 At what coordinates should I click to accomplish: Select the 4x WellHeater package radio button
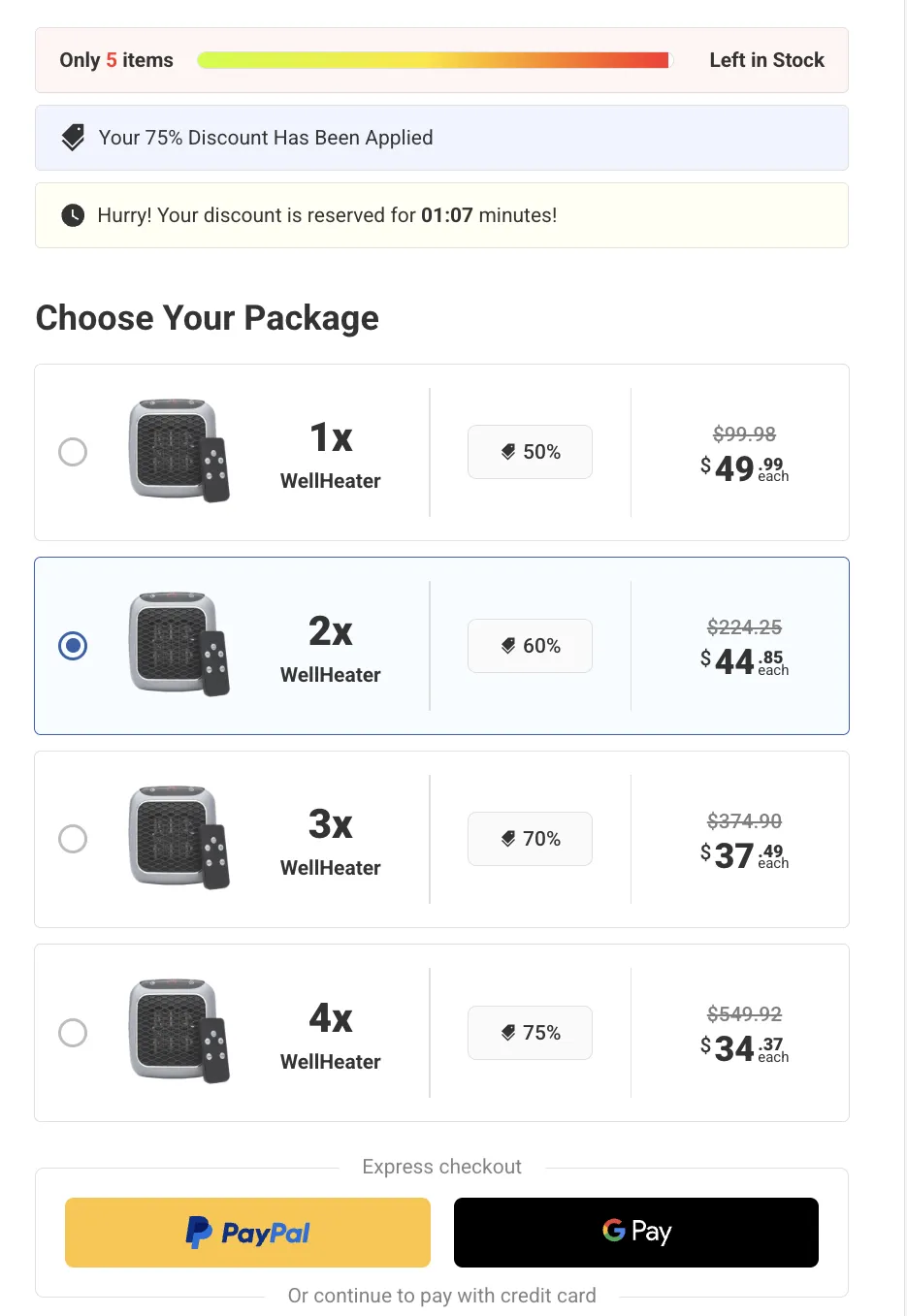coord(73,1033)
